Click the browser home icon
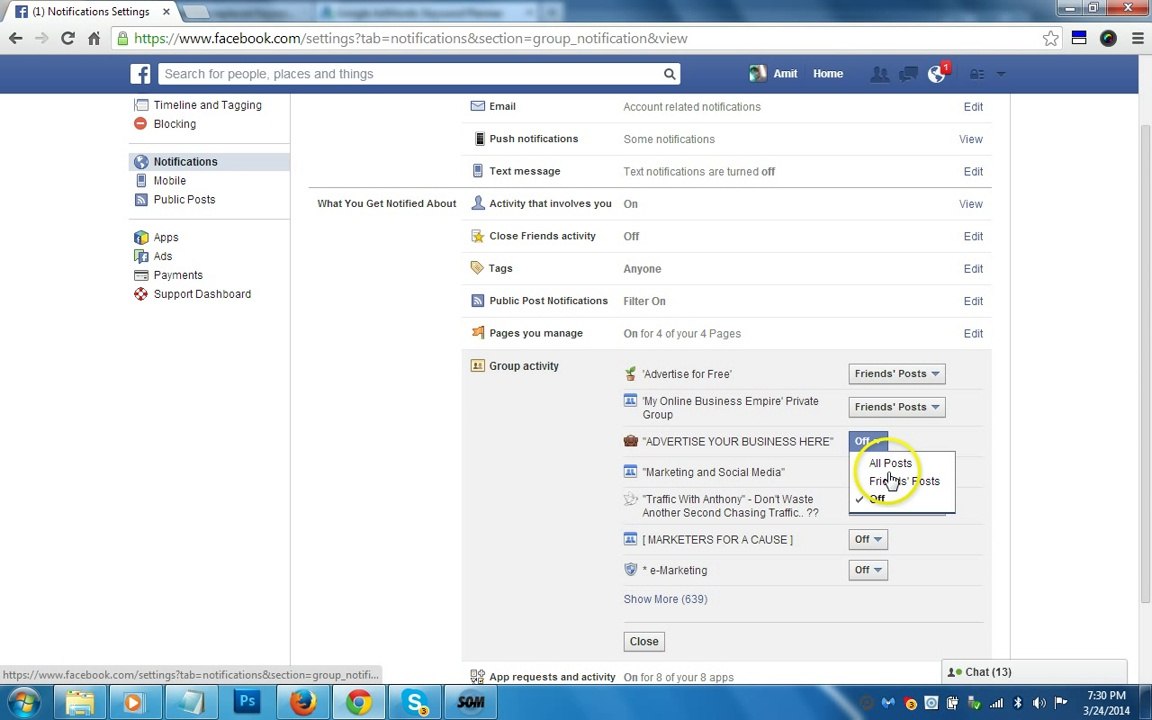This screenshot has width=1152, height=720. (x=94, y=38)
